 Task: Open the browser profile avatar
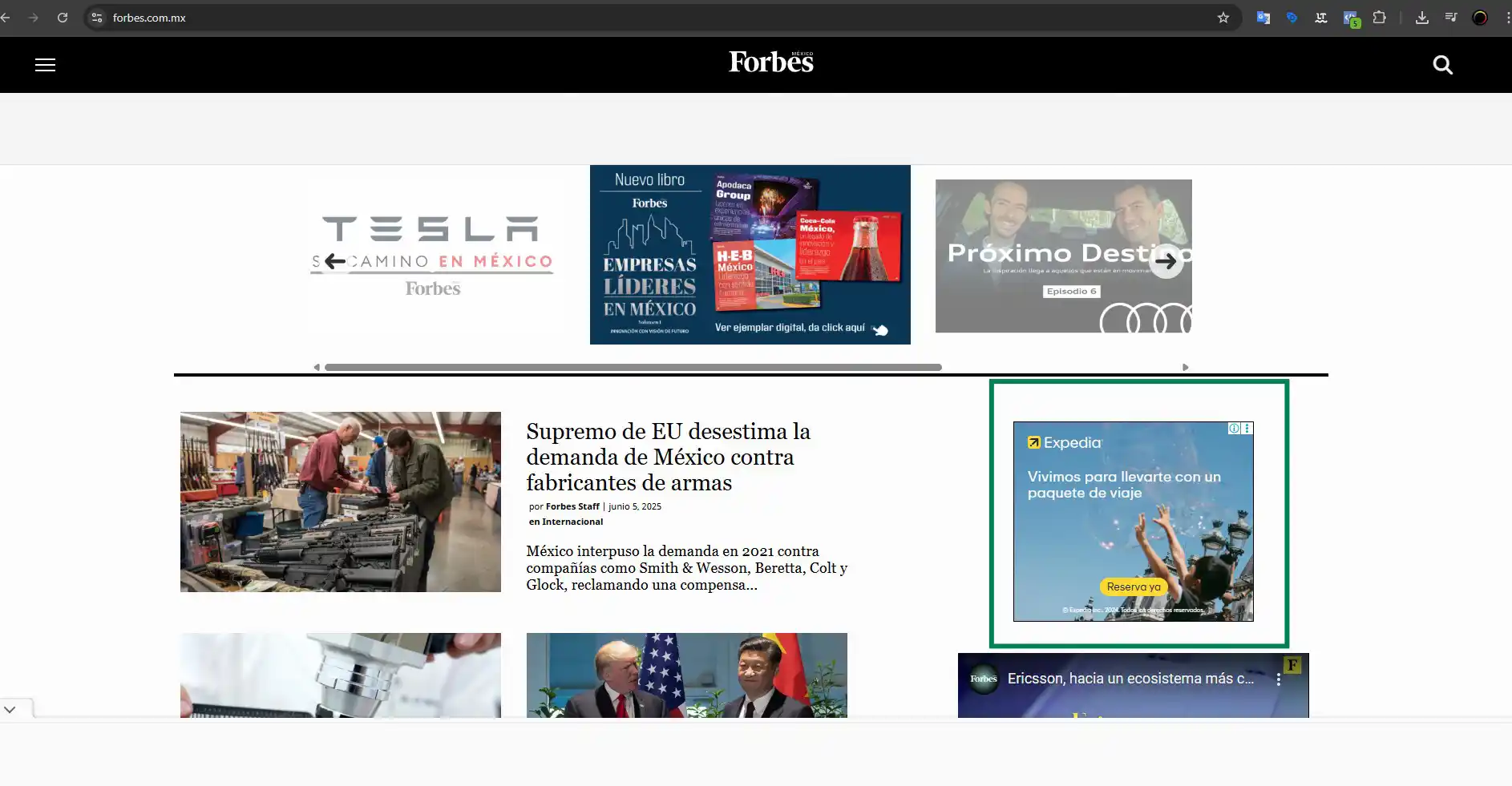(x=1480, y=18)
